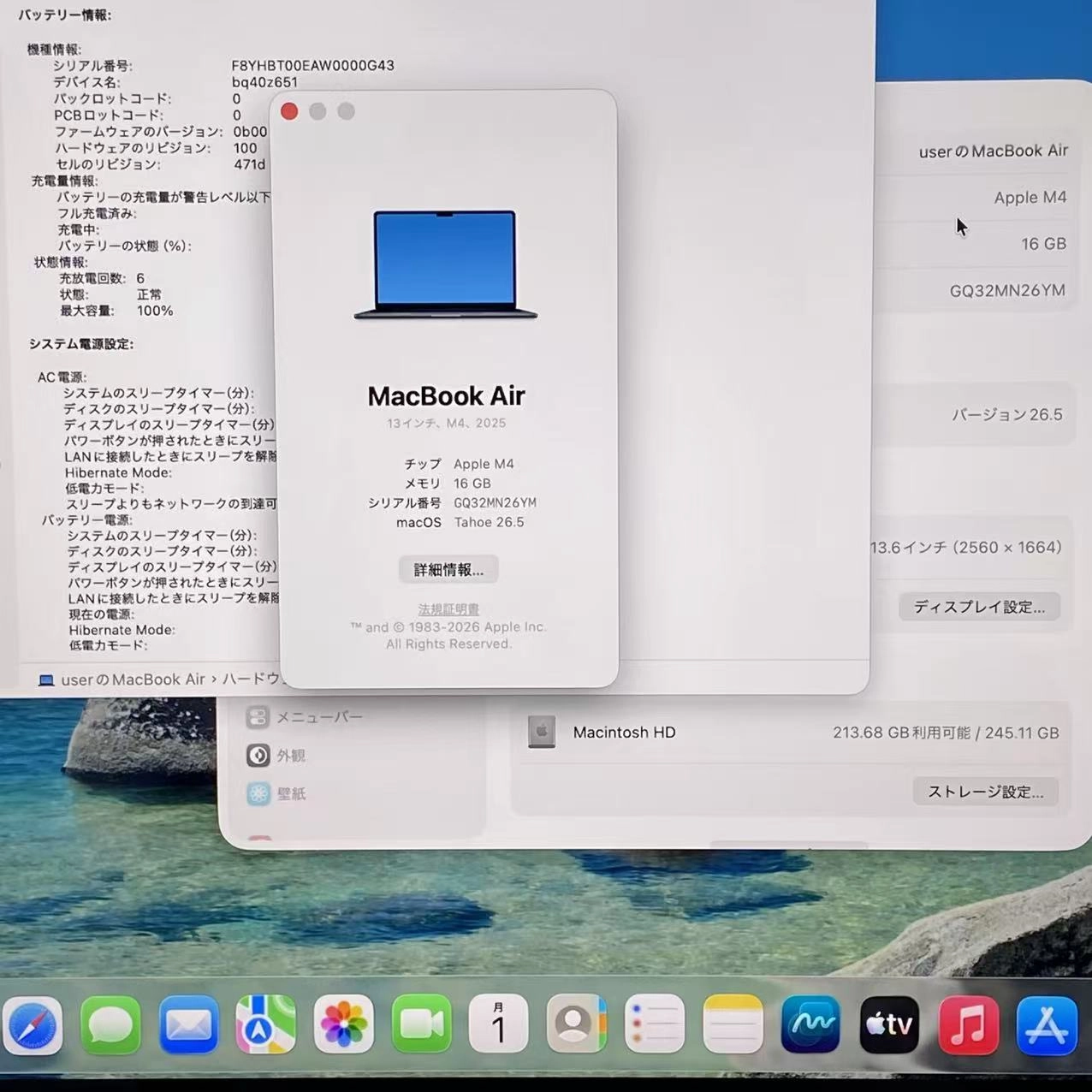Select 外観 in Settings sidebar

pyautogui.click(x=291, y=756)
